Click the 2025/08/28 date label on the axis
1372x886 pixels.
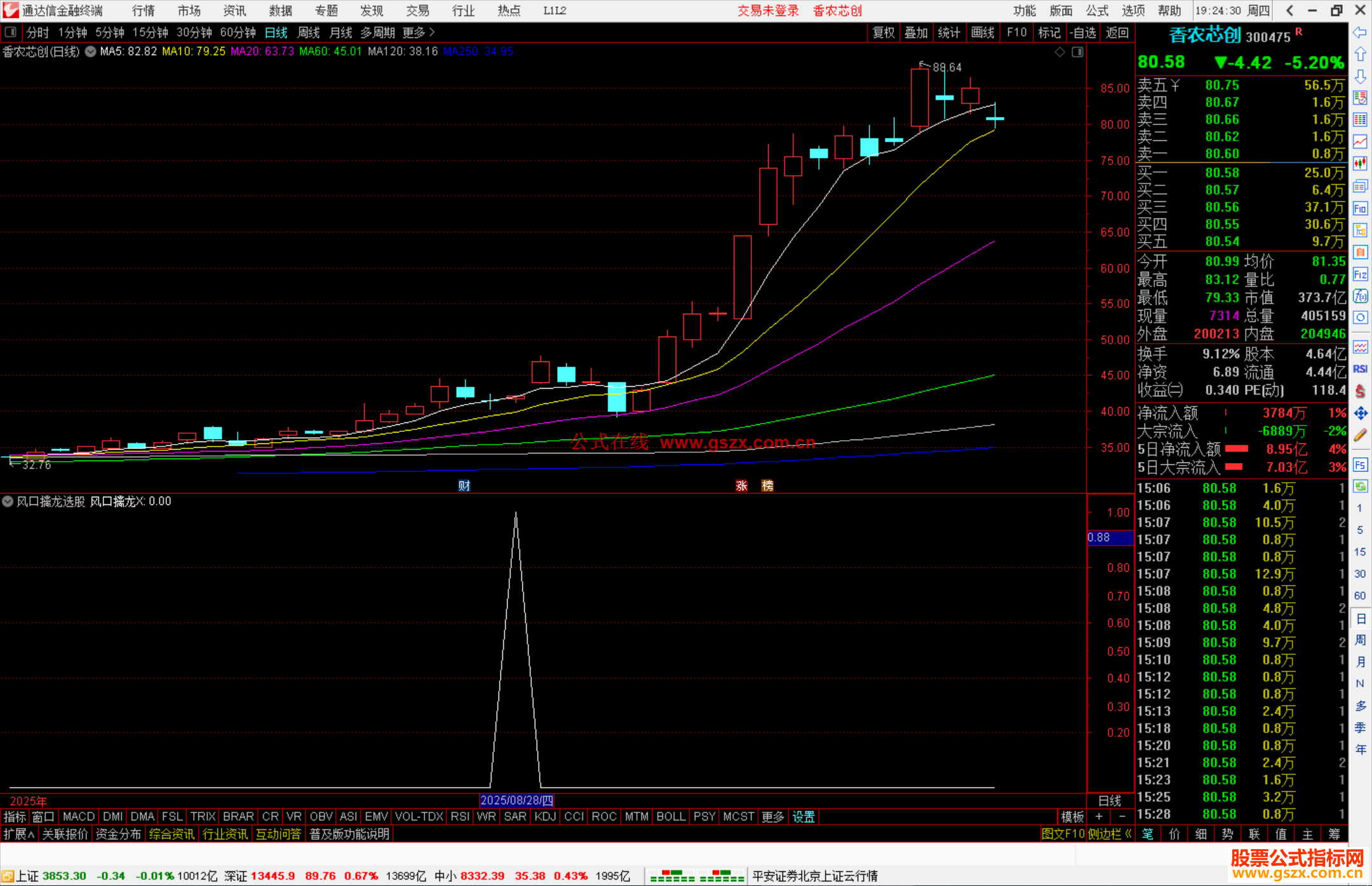point(516,801)
